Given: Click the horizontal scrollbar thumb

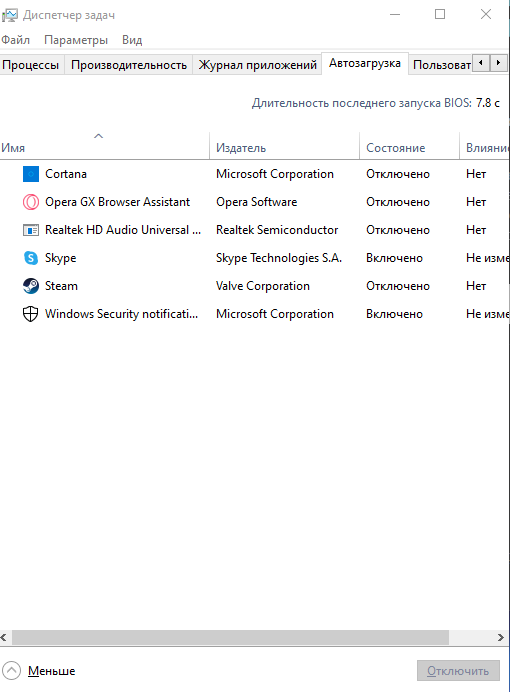Looking at the screenshot, I should click(x=230, y=637).
